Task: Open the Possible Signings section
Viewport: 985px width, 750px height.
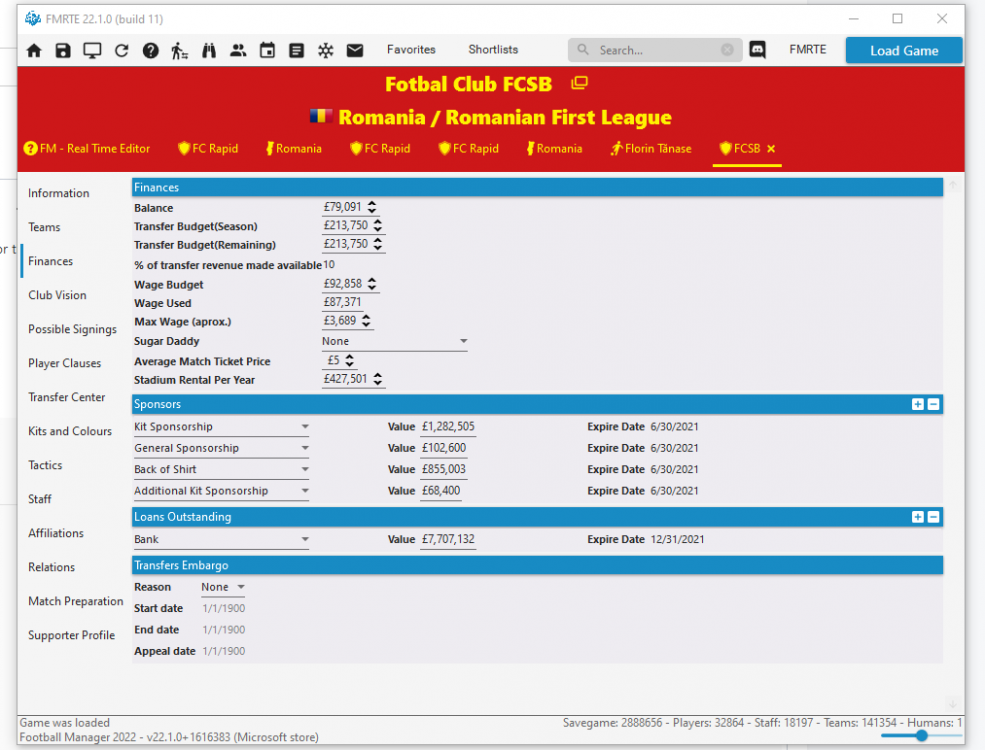Action: (72, 329)
